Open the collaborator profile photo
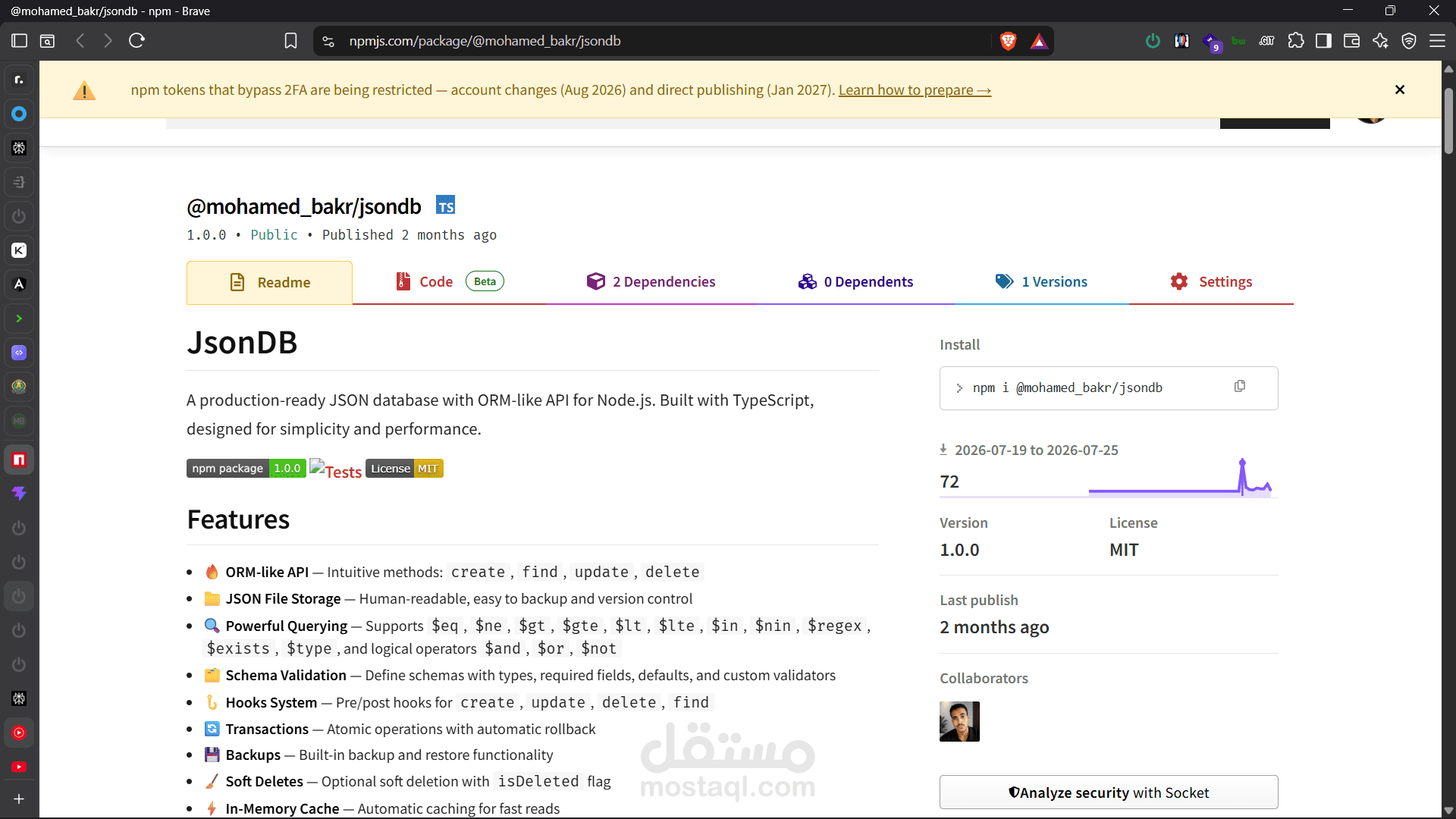Screen dimensions: 1456x819 (959, 721)
